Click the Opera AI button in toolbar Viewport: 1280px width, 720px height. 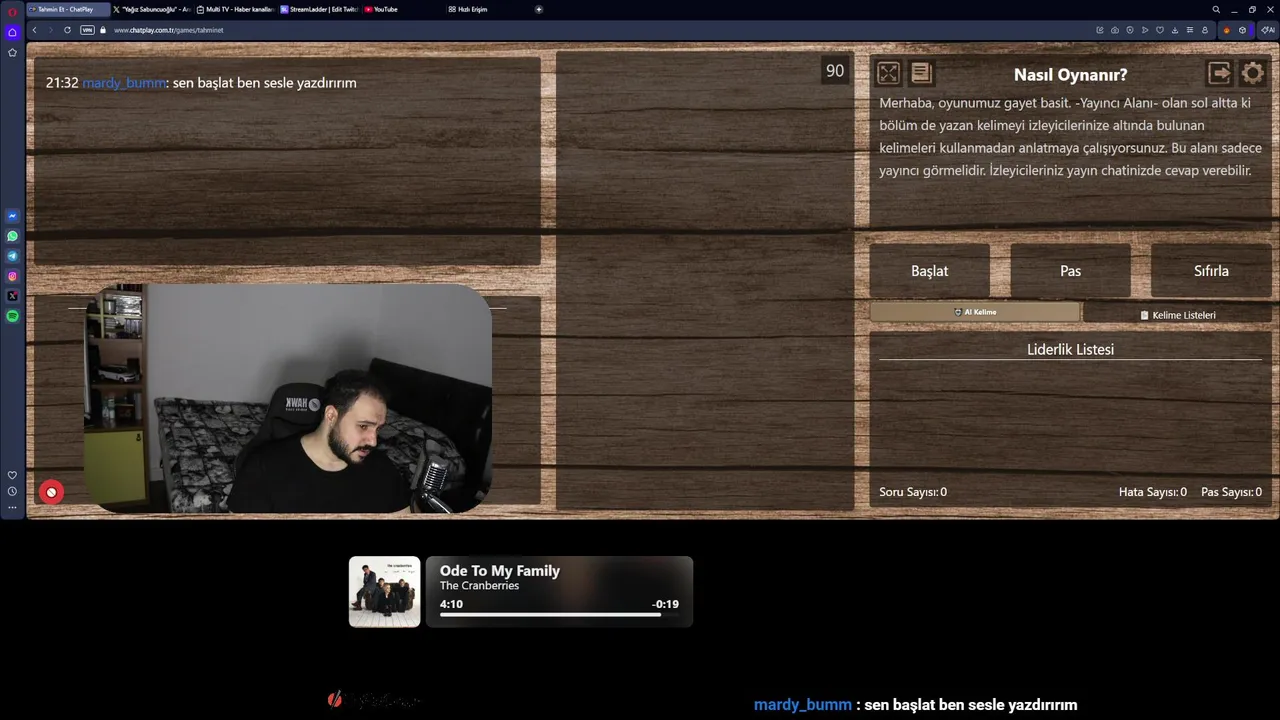(x=1266, y=30)
